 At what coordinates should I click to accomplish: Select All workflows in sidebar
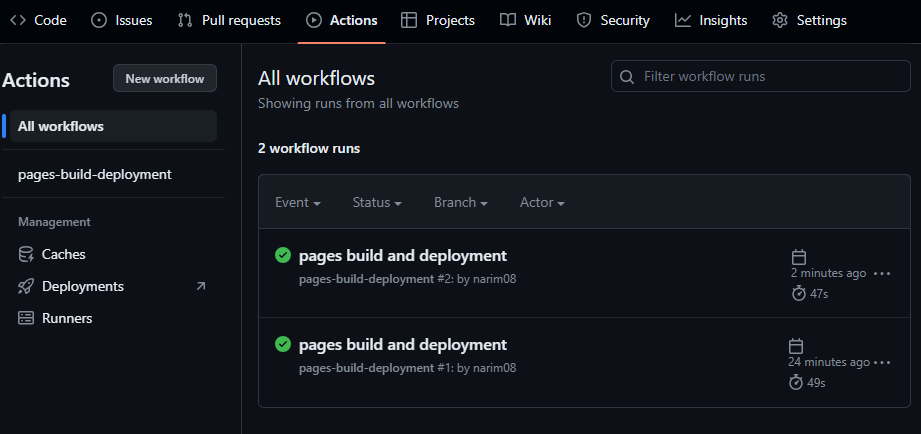click(x=113, y=126)
